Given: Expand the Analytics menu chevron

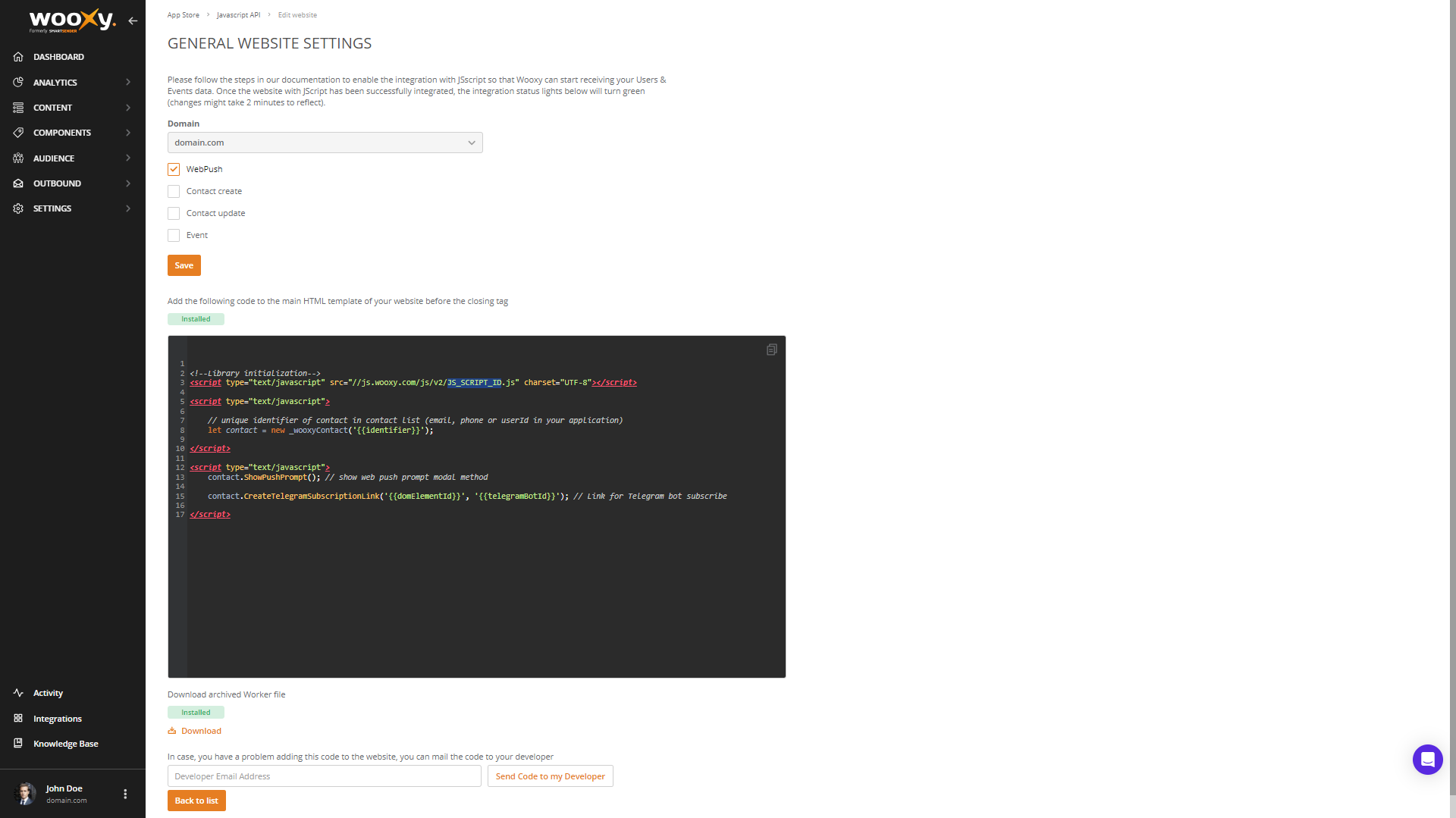Looking at the screenshot, I should pos(128,83).
